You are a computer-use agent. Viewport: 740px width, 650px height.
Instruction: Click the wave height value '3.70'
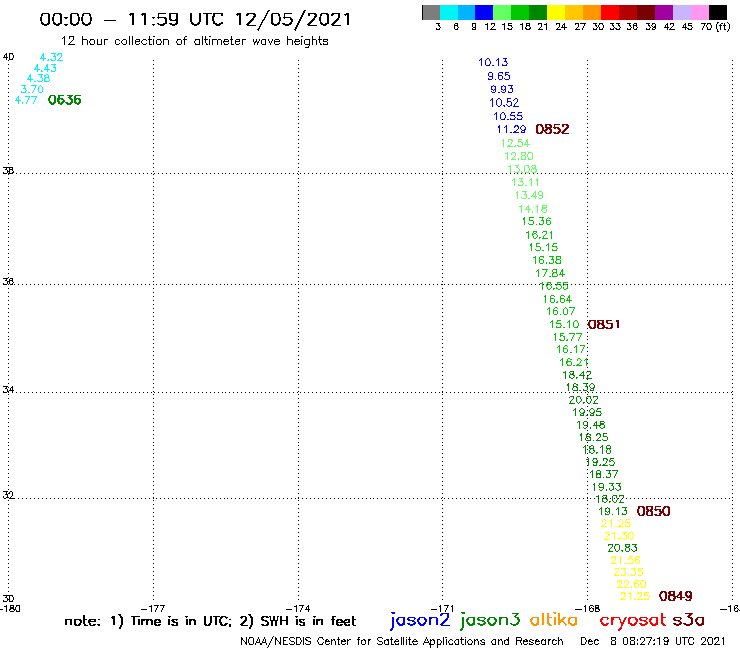(32, 89)
